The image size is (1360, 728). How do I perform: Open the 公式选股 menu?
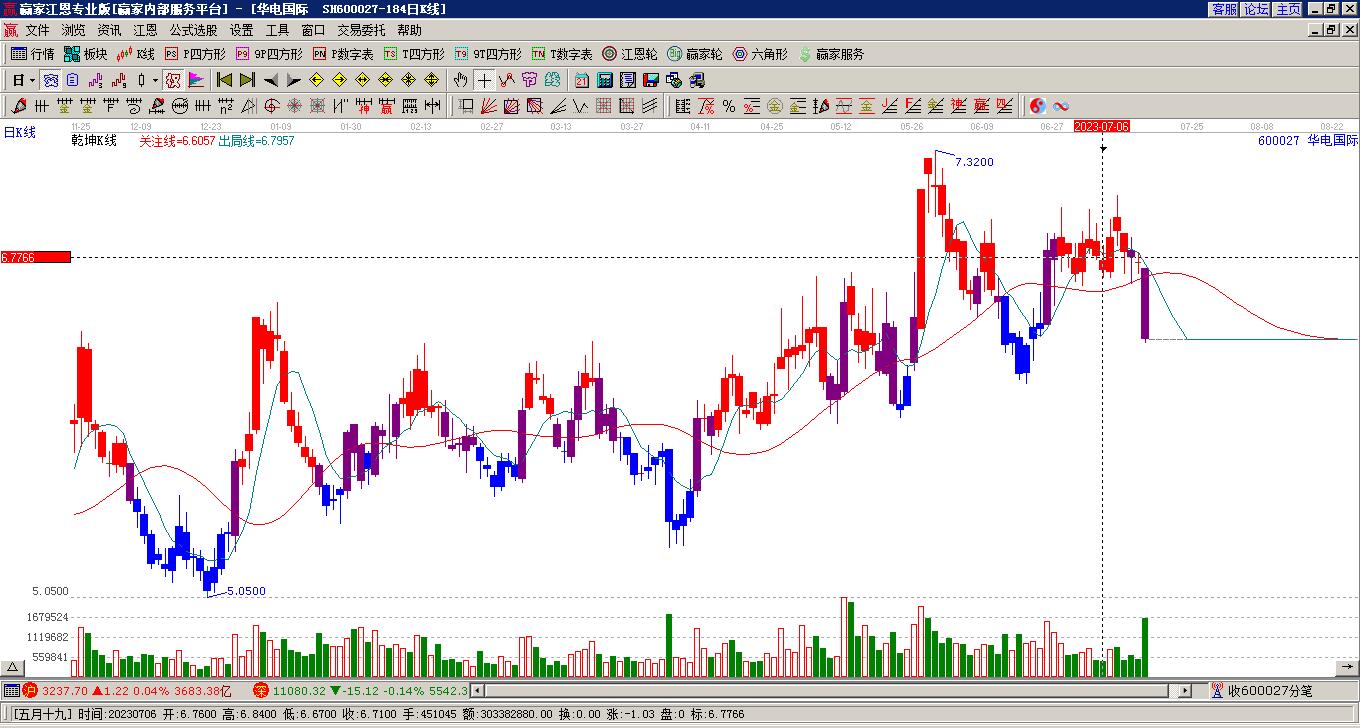click(x=193, y=30)
